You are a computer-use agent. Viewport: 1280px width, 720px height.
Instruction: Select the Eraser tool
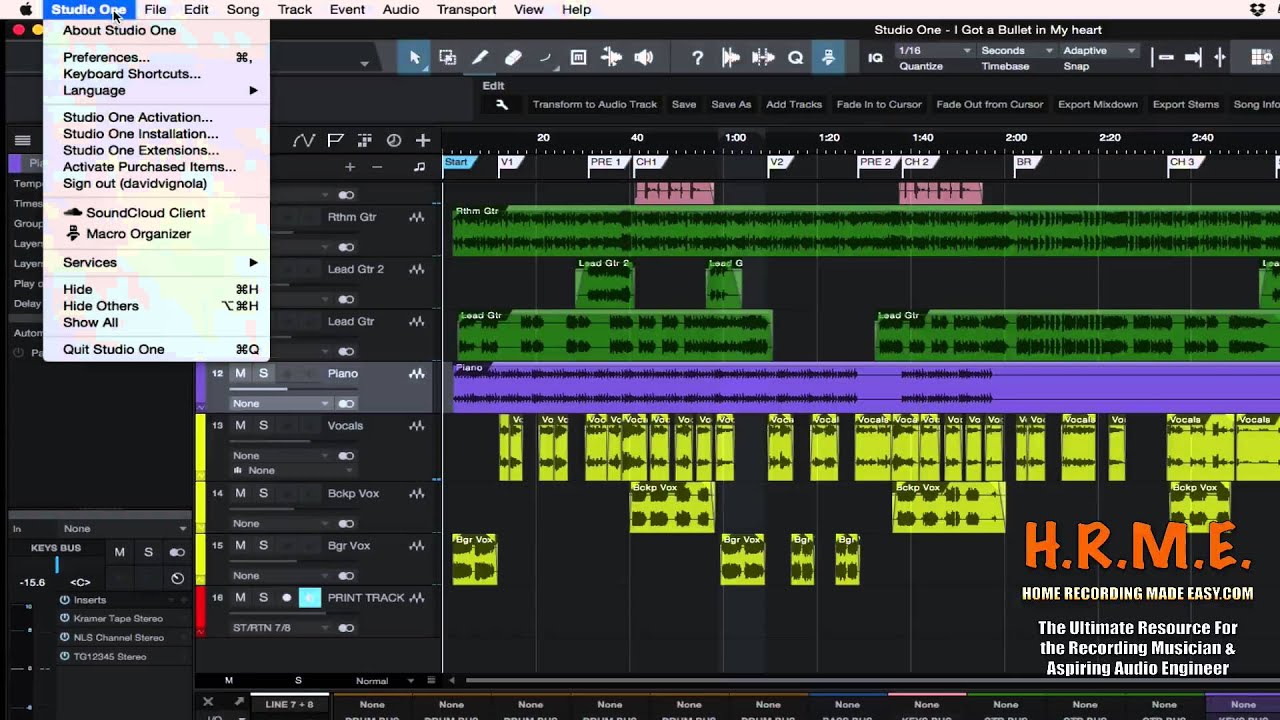(x=513, y=58)
